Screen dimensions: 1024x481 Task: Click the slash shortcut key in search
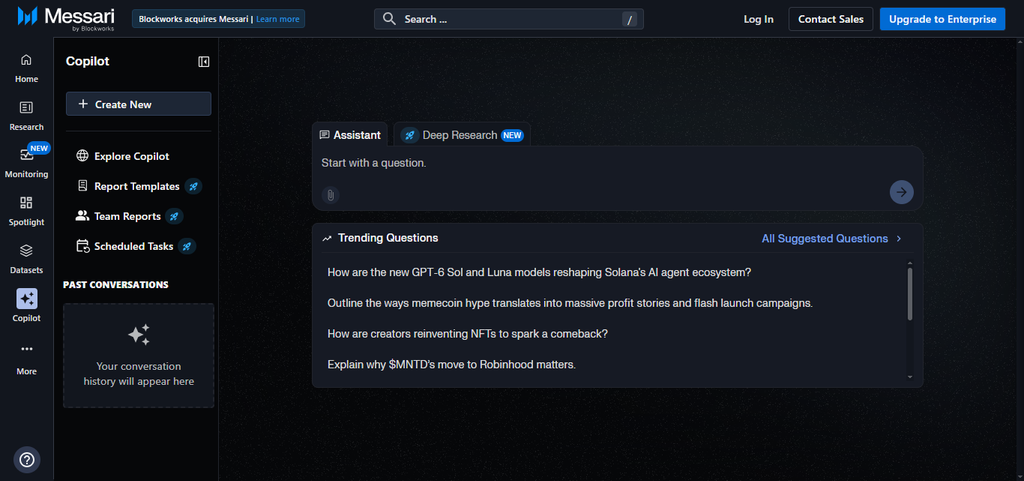[x=630, y=20]
